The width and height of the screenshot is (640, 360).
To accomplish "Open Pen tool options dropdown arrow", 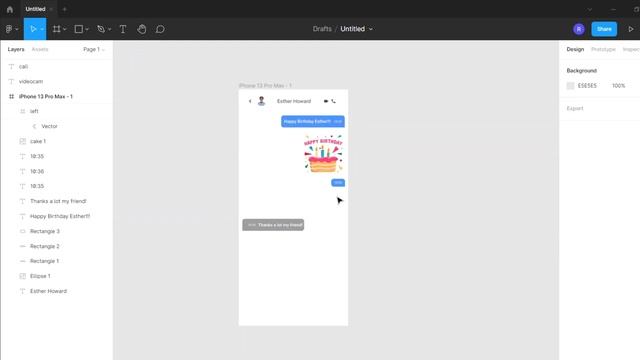I will click(109, 29).
